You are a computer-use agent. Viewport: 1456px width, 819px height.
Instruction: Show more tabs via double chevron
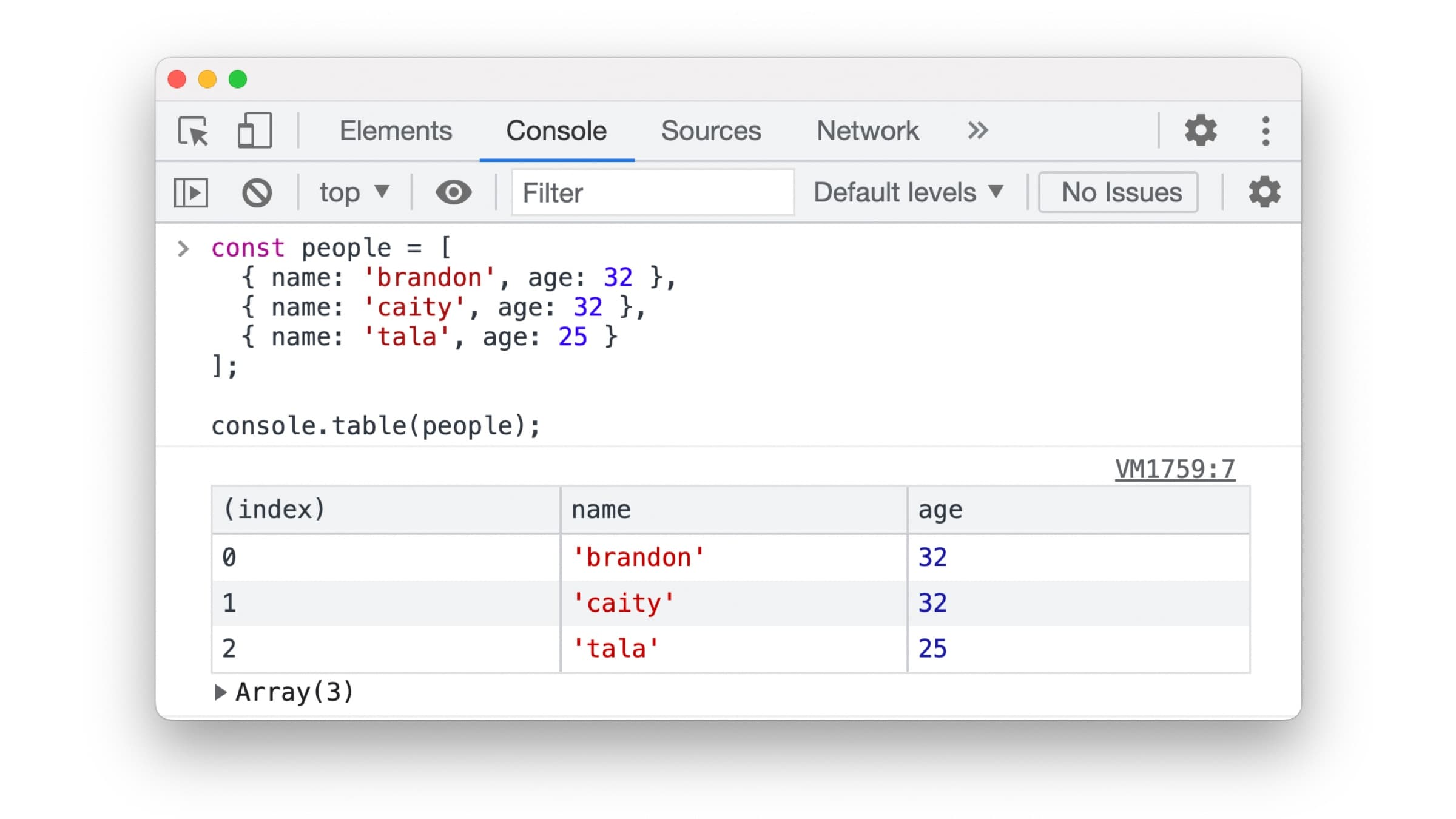click(x=977, y=130)
